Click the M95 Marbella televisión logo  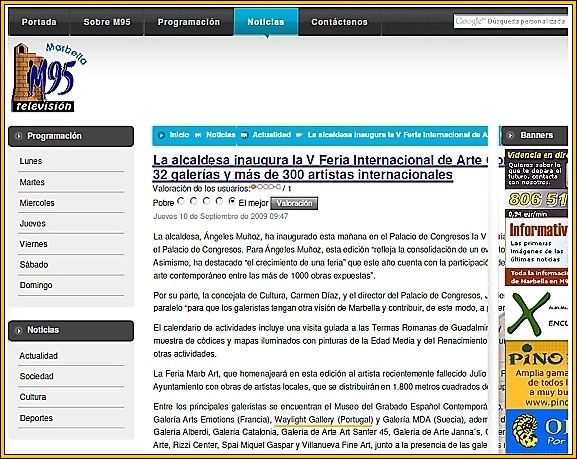[49, 77]
